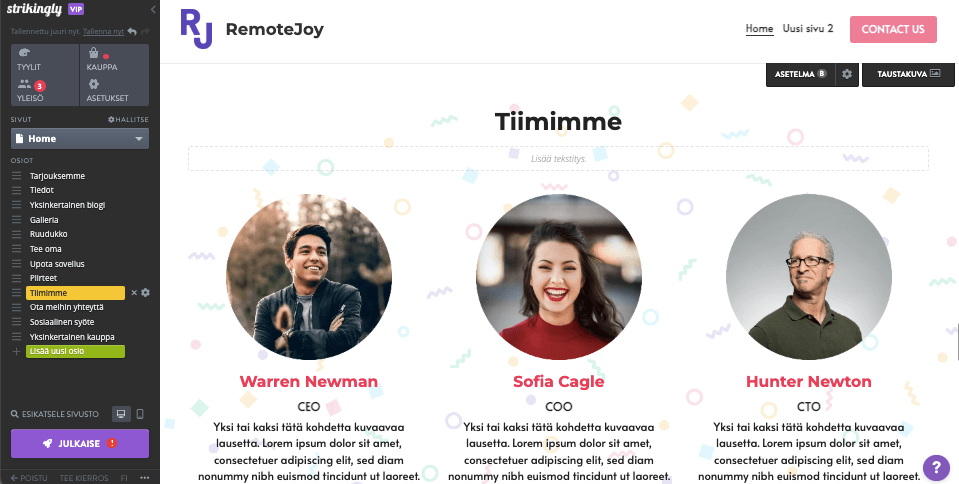This screenshot has height=484, width=959.
Task: Click the Contact Us button
Action: pyautogui.click(x=893, y=29)
